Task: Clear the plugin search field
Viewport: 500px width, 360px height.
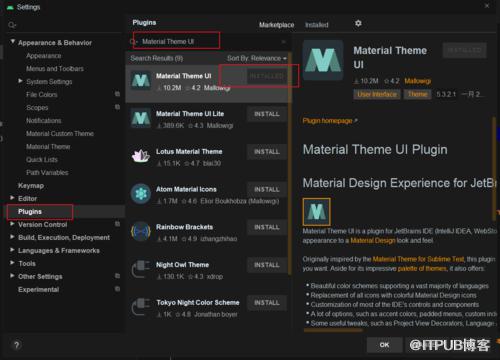Action: click(283, 42)
